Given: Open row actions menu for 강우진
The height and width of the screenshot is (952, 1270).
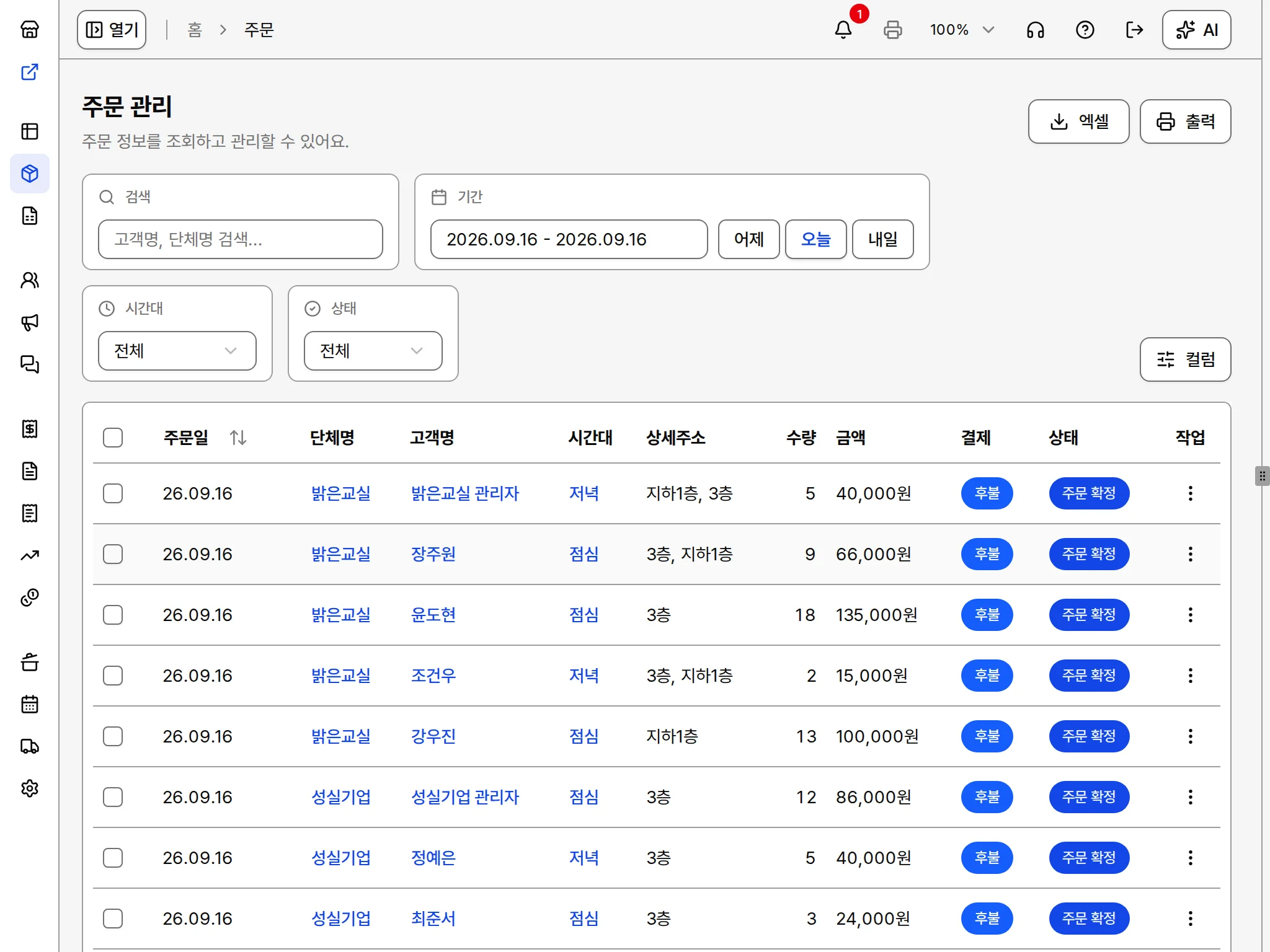Looking at the screenshot, I should pyautogui.click(x=1190, y=736).
